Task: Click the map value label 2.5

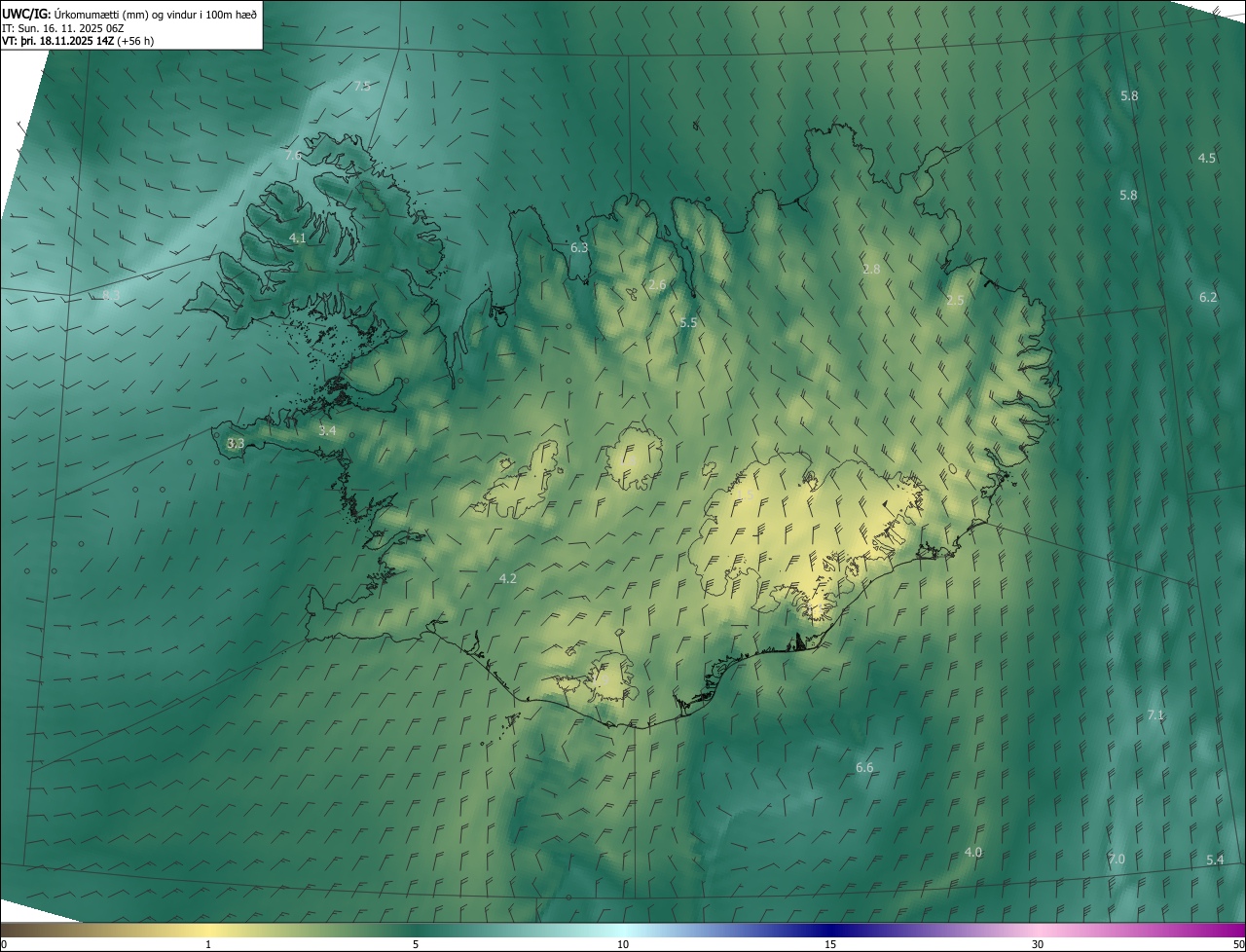Action: [955, 300]
